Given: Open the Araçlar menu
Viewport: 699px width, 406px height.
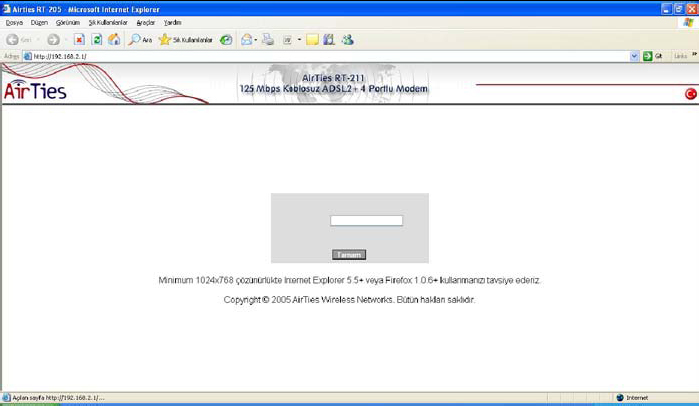Looking at the screenshot, I should click(146, 22).
